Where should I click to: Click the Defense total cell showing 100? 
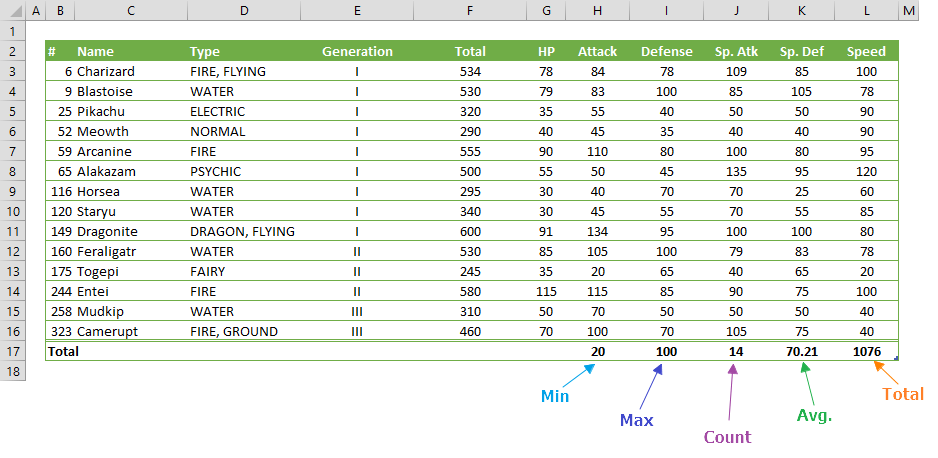coord(666,352)
